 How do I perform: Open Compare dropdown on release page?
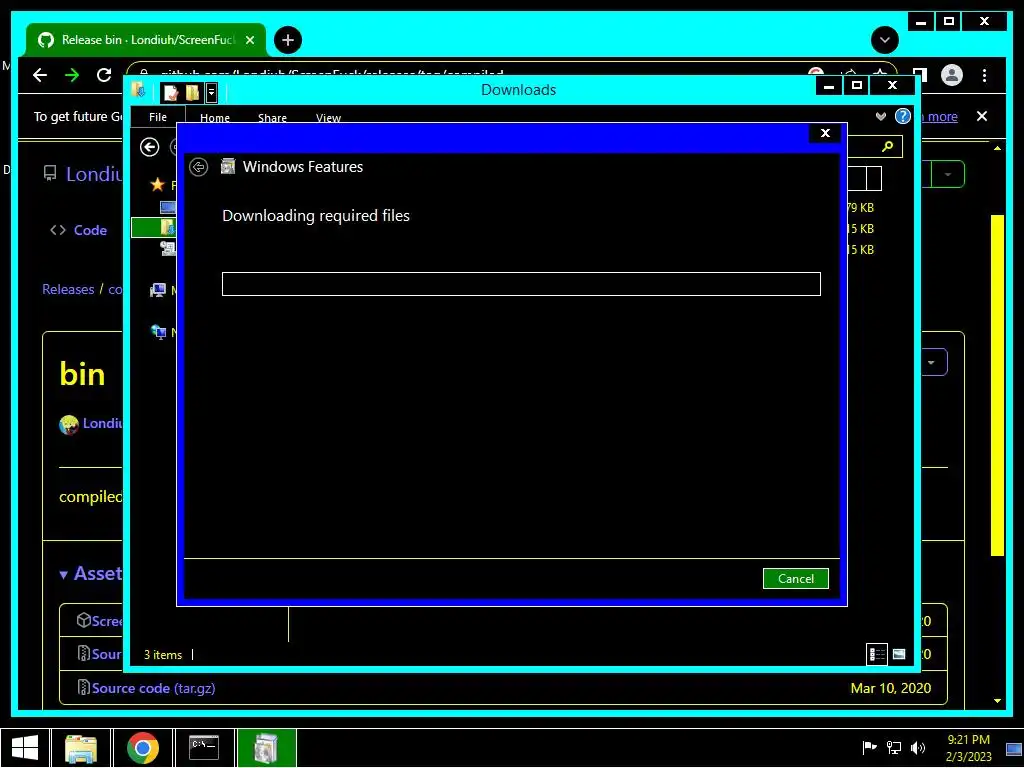(932, 362)
